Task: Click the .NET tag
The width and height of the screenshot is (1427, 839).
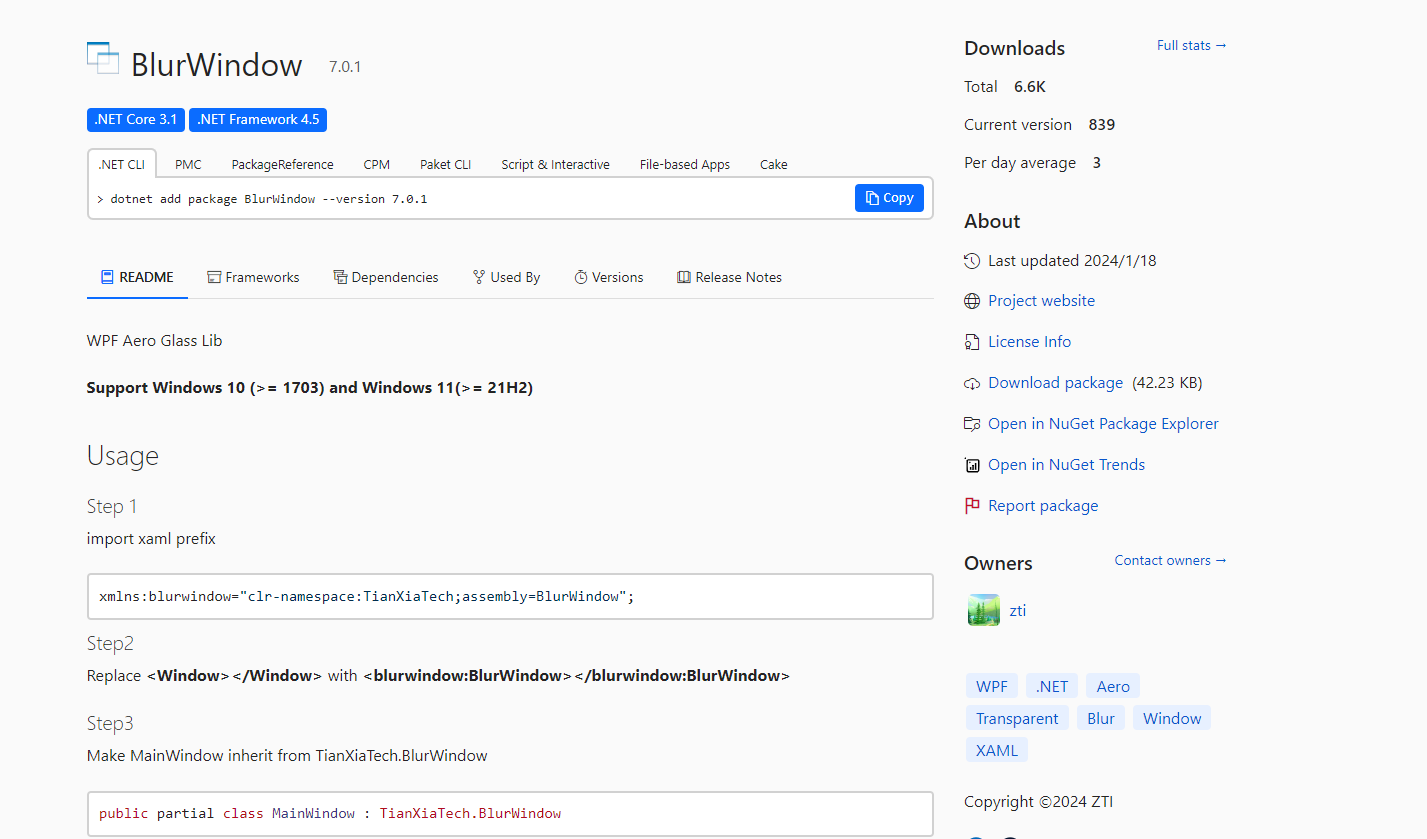Action: coord(1052,686)
